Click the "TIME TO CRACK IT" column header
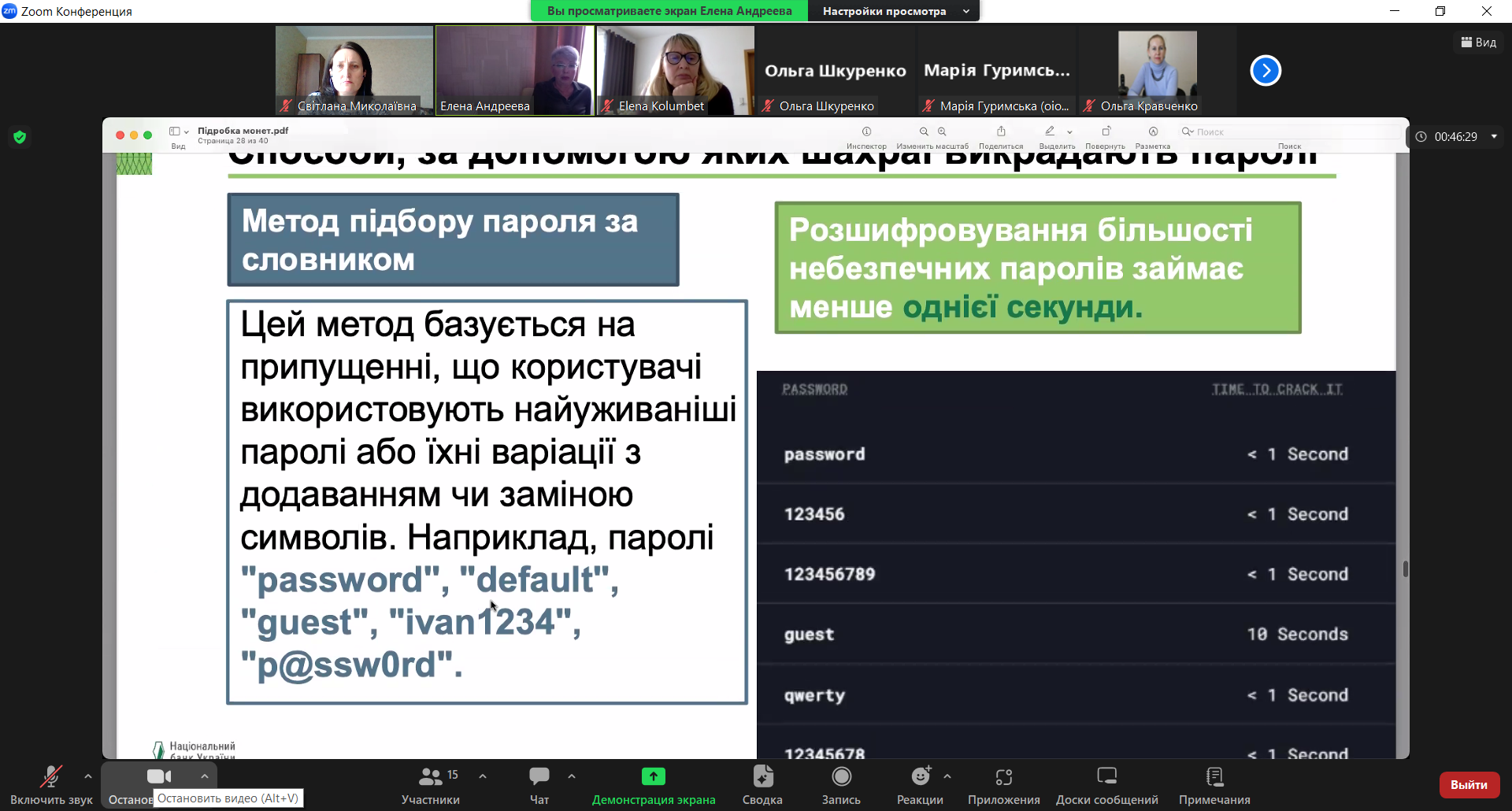 (1277, 389)
